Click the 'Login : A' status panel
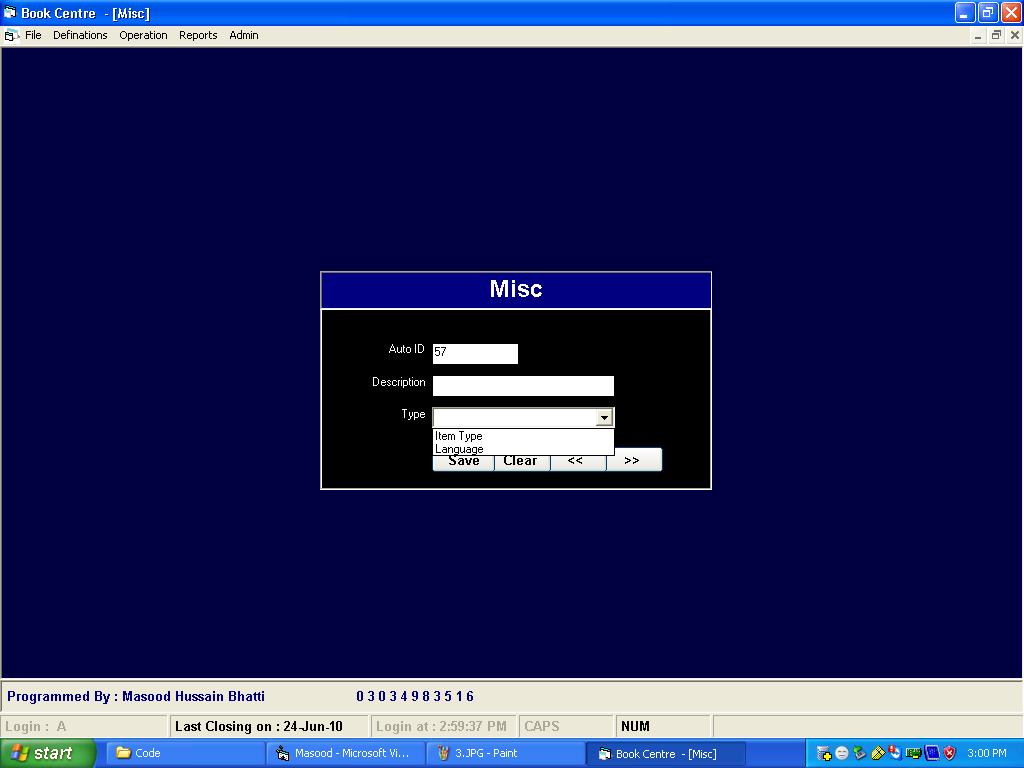 [x=84, y=726]
